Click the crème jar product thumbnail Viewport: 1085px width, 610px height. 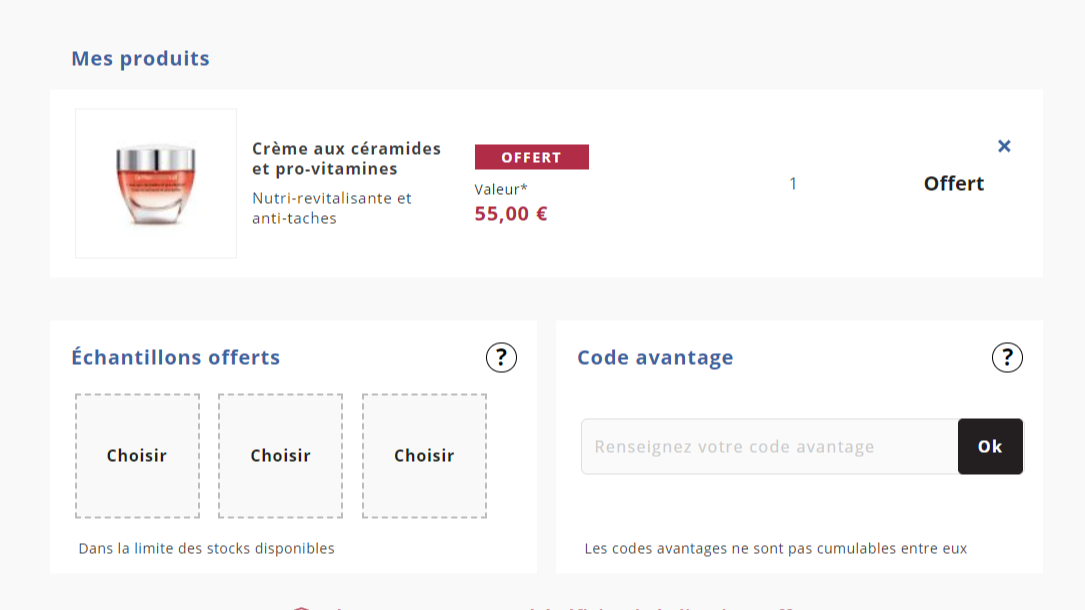pos(156,184)
